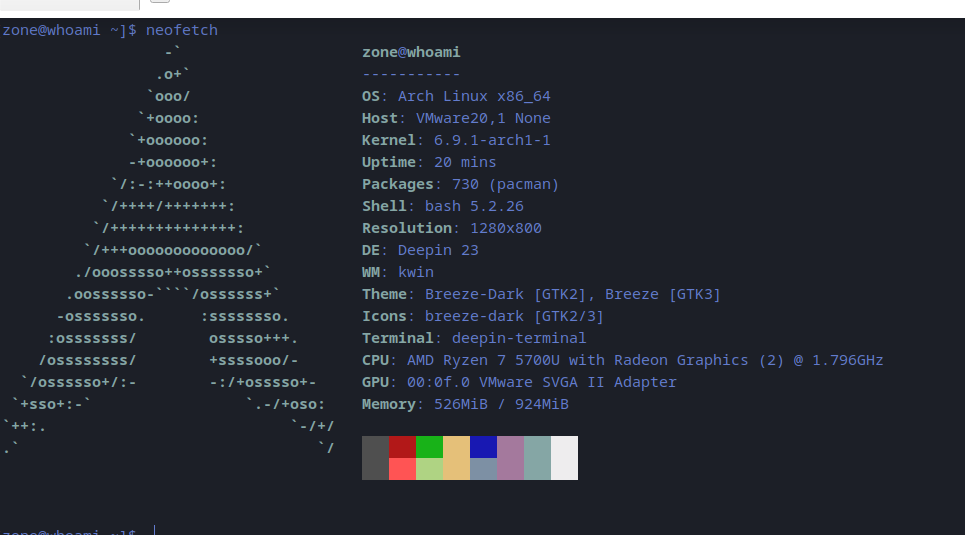Select the Memory value '526MiB / 924MiB'
Screen dimensions: 965x535
point(501,404)
